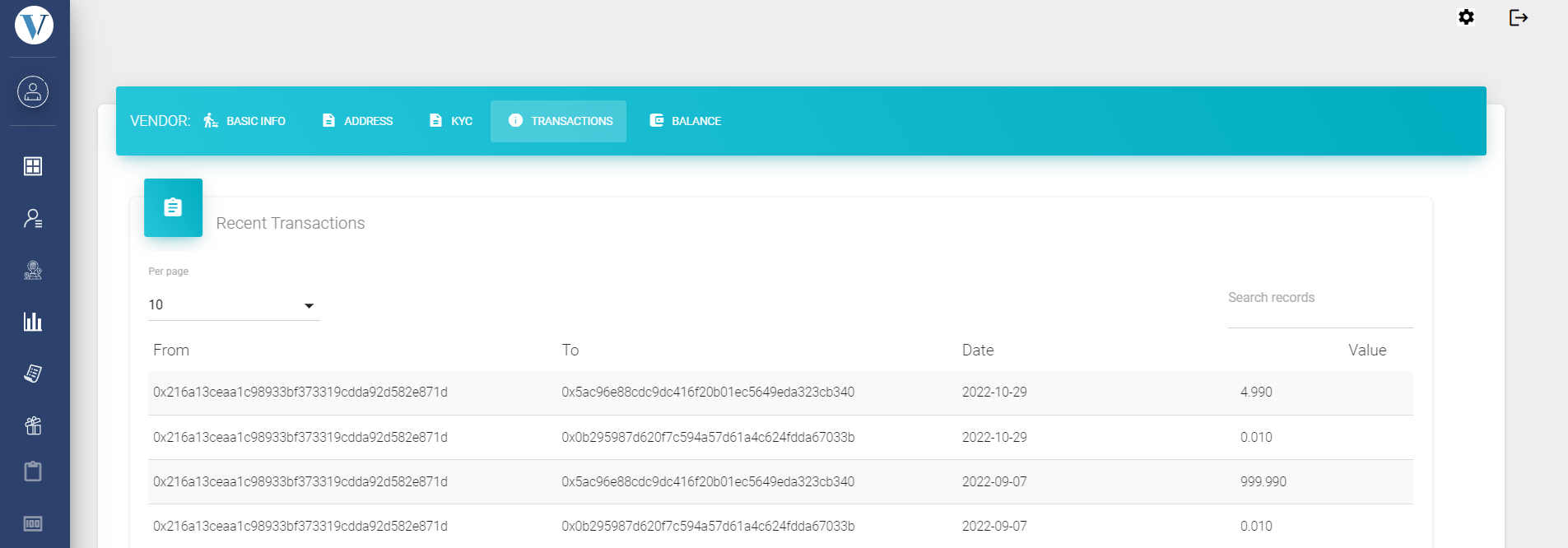This screenshot has width=1568, height=548.
Task: Click the gift box icon in sidebar
Action: tap(33, 425)
